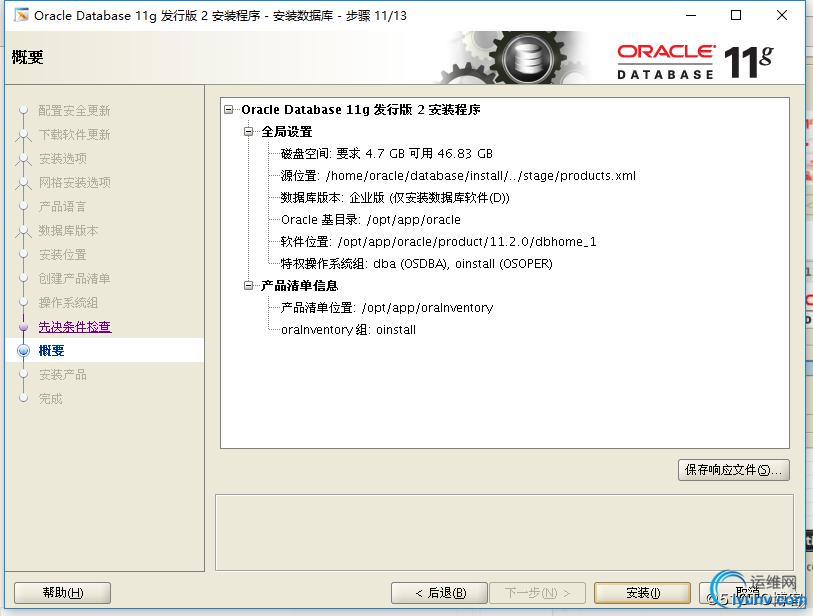Image resolution: width=813 pixels, height=616 pixels.
Task: Collapse the 全局设置 tree section
Action: 248,132
